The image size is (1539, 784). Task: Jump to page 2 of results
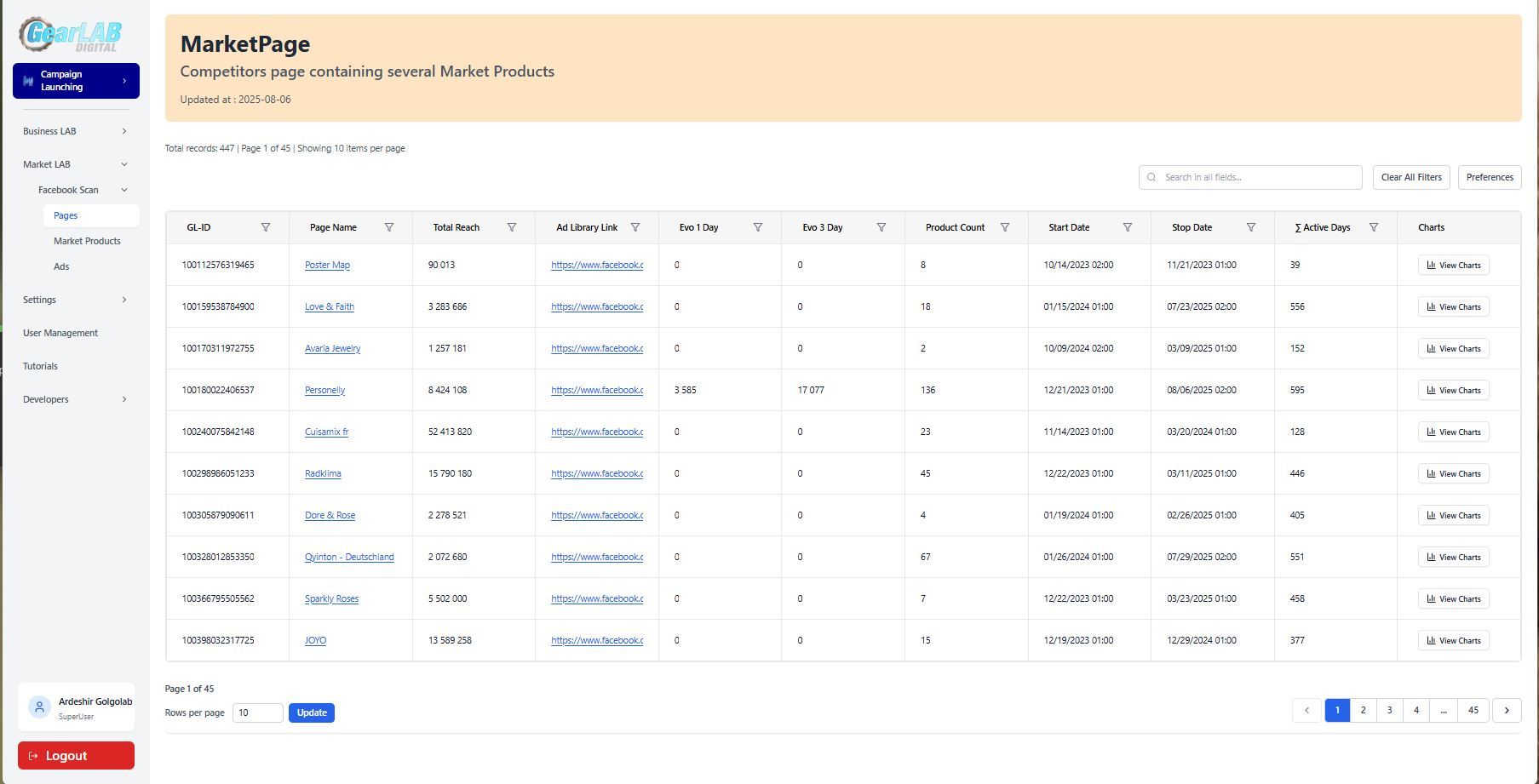point(1364,710)
